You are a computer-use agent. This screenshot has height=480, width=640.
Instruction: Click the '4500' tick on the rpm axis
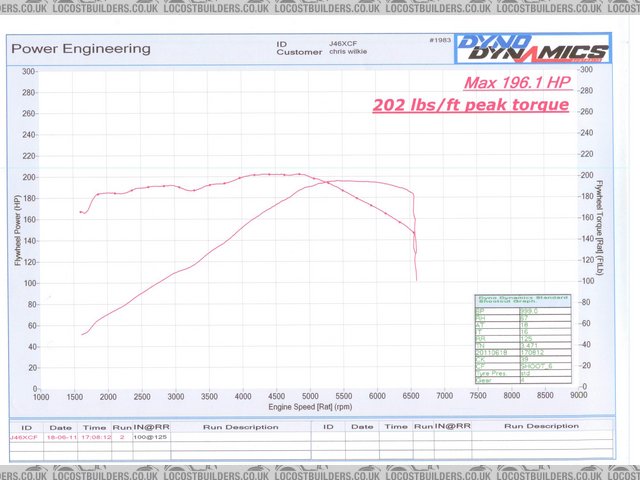(x=276, y=396)
